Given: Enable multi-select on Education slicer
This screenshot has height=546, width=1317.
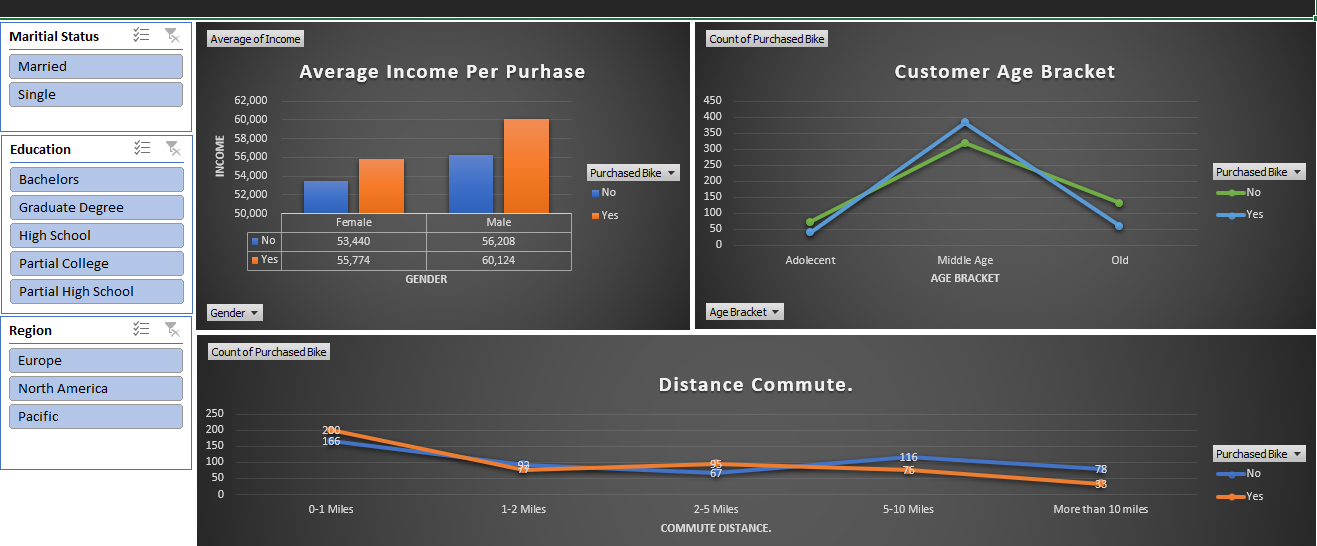Looking at the screenshot, I should click(142, 148).
